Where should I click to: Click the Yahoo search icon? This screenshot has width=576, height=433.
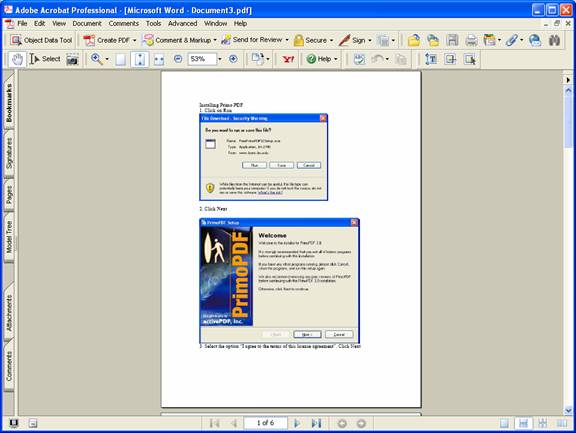[x=288, y=59]
